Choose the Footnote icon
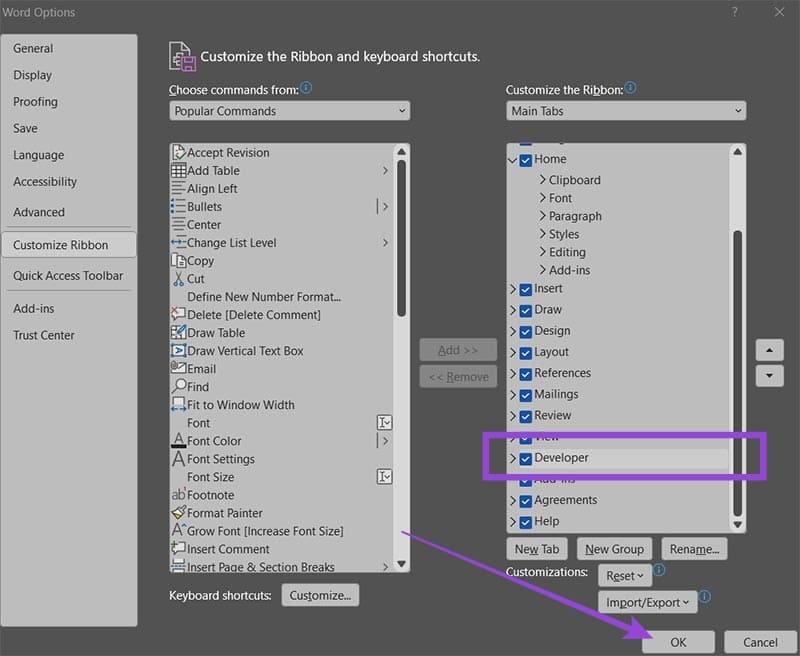This screenshot has height=656, width=800. 178,494
